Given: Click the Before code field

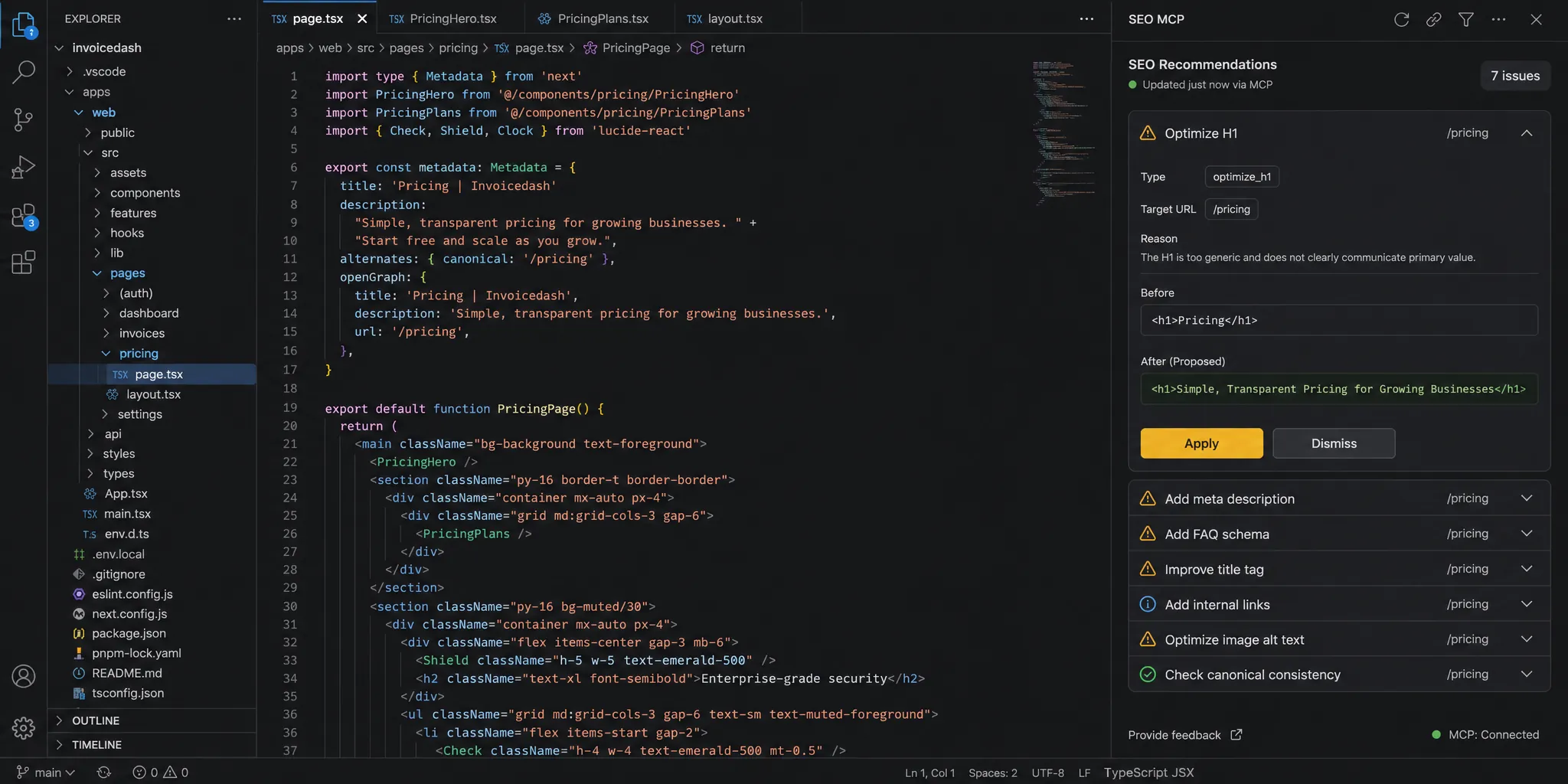Looking at the screenshot, I should [1339, 320].
